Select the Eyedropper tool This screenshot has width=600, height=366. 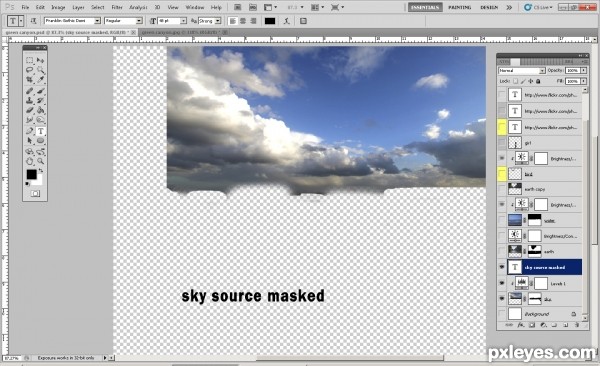tap(40, 80)
